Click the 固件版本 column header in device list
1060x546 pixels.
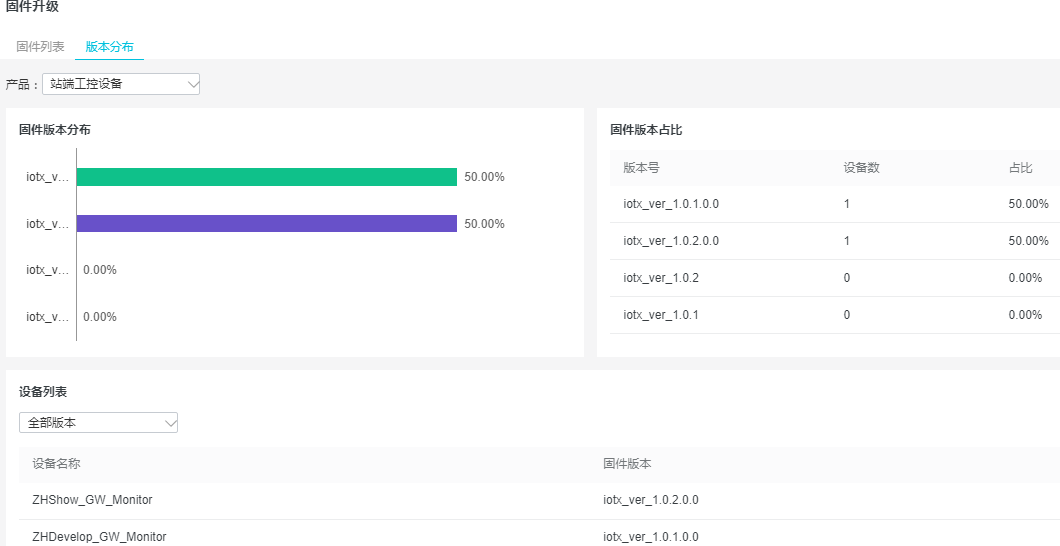(x=627, y=464)
